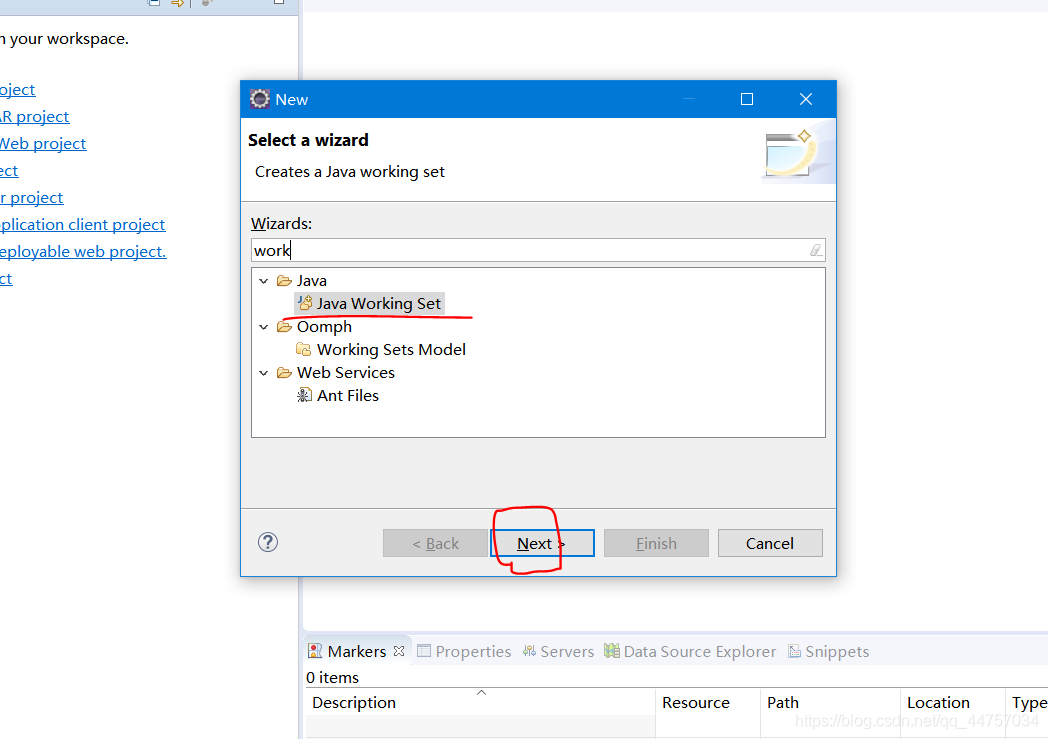Clear the wizard filter text
1048x739 pixels.
coord(815,251)
